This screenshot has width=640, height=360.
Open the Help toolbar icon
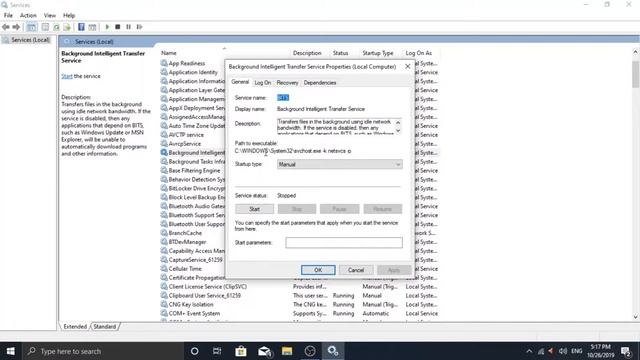pos(81,27)
